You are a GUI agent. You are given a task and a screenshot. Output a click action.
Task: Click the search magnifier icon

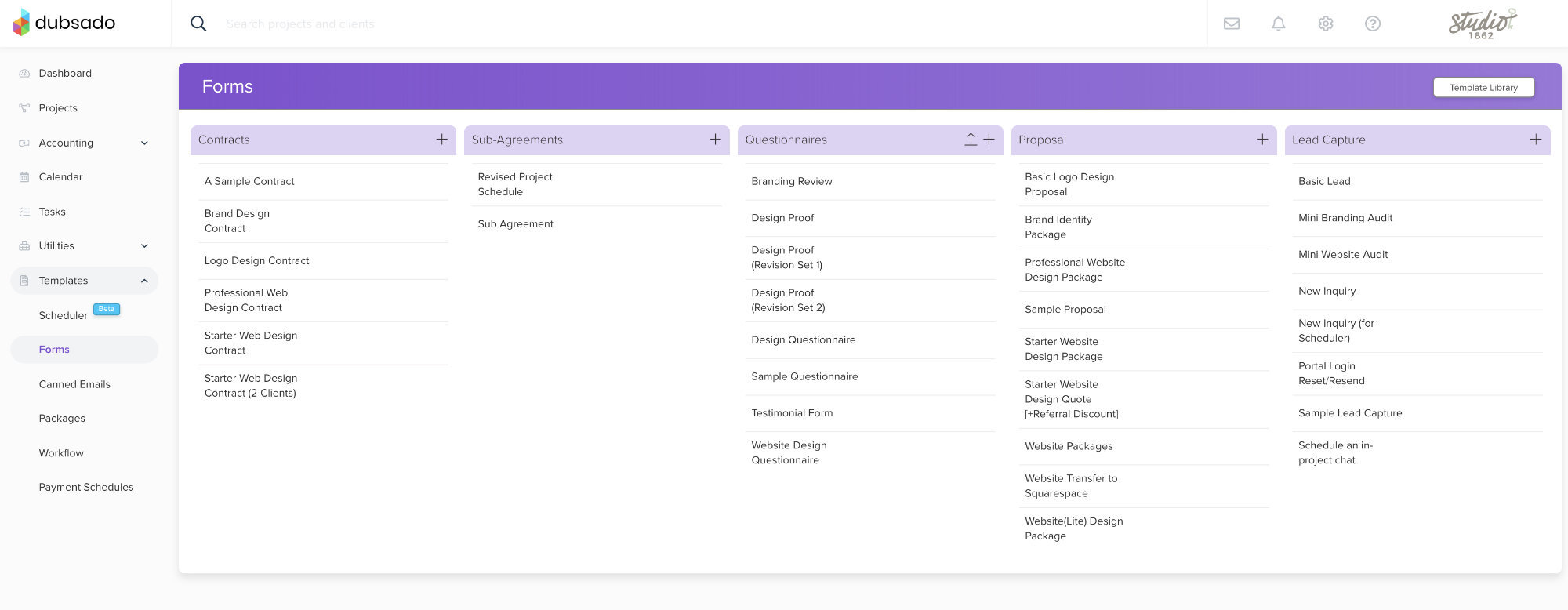[198, 24]
